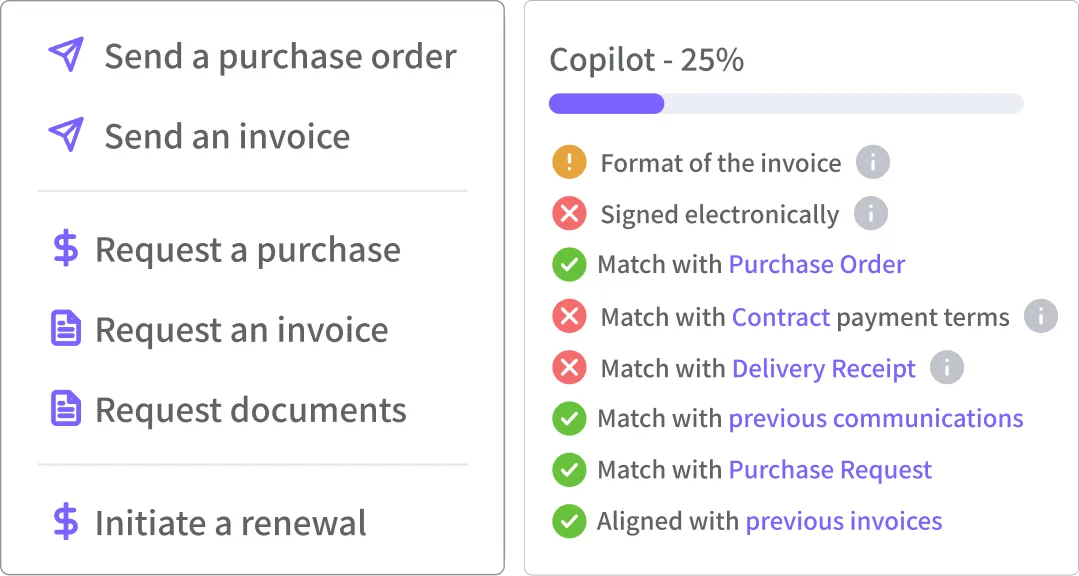Select the 'Send a purchase order' menu entry

[x=278, y=57]
